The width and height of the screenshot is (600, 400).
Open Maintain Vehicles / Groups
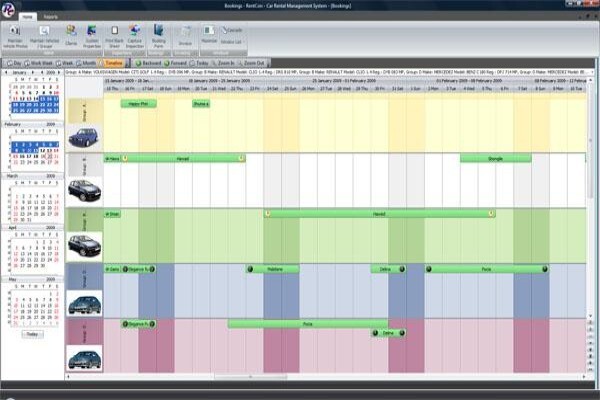point(44,37)
